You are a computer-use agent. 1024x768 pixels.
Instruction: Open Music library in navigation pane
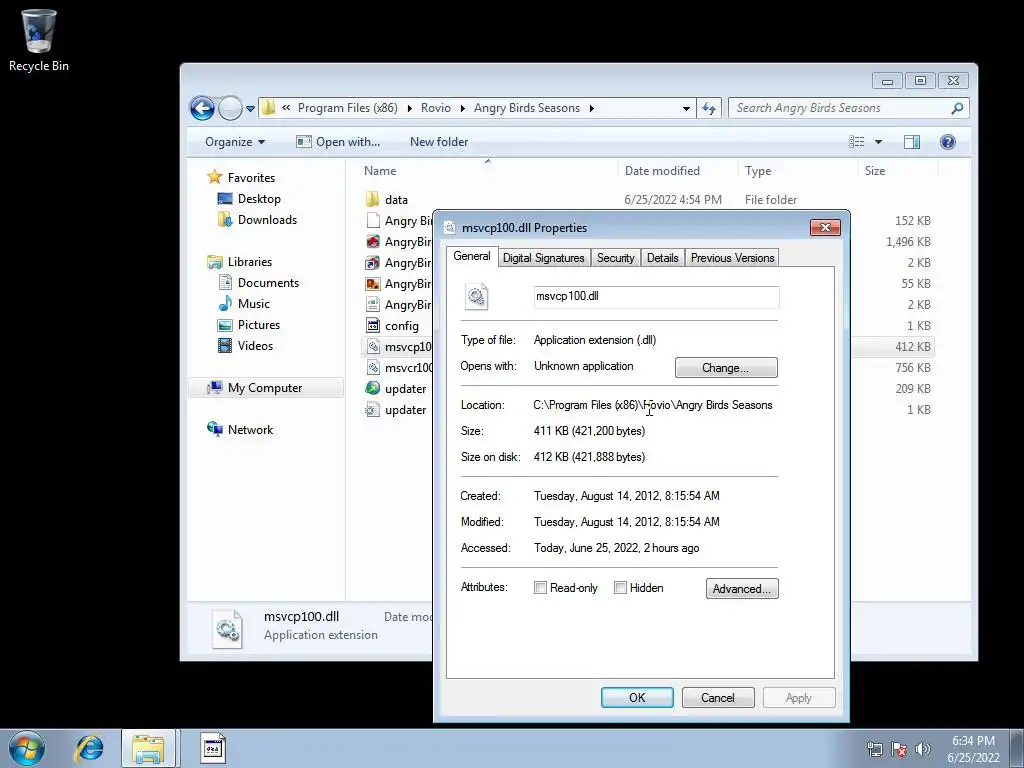pyautogui.click(x=244, y=304)
